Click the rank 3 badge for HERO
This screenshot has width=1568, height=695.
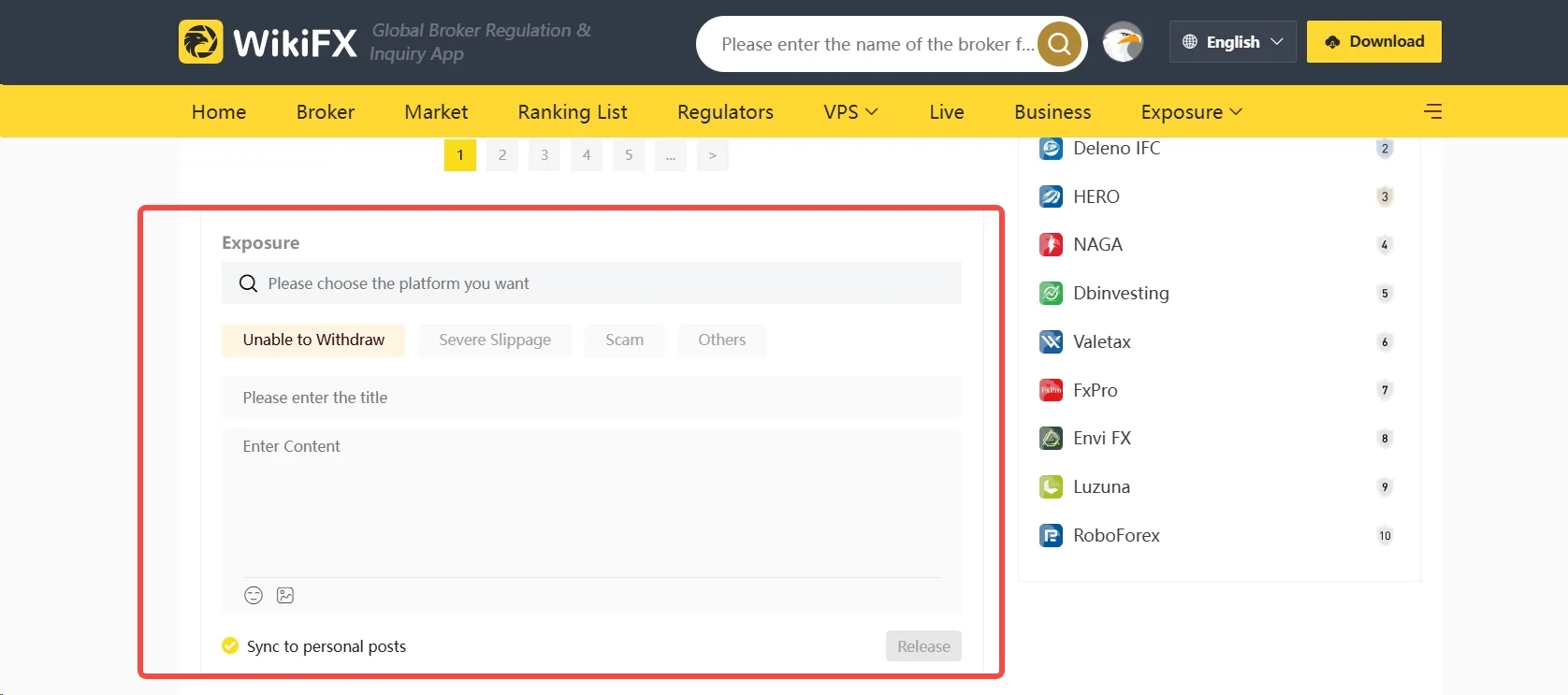pos(1385,196)
